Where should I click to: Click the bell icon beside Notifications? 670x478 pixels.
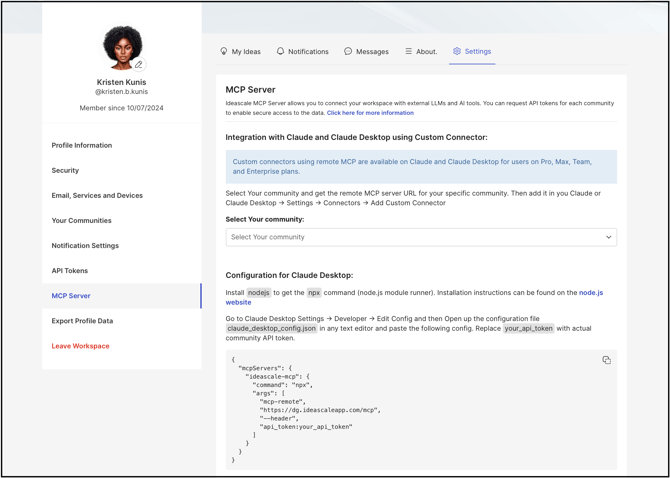pos(280,51)
